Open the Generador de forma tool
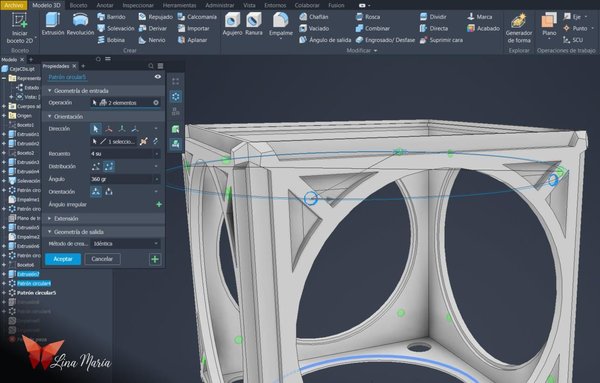This screenshot has width=600, height=383. click(x=518, y=28)
